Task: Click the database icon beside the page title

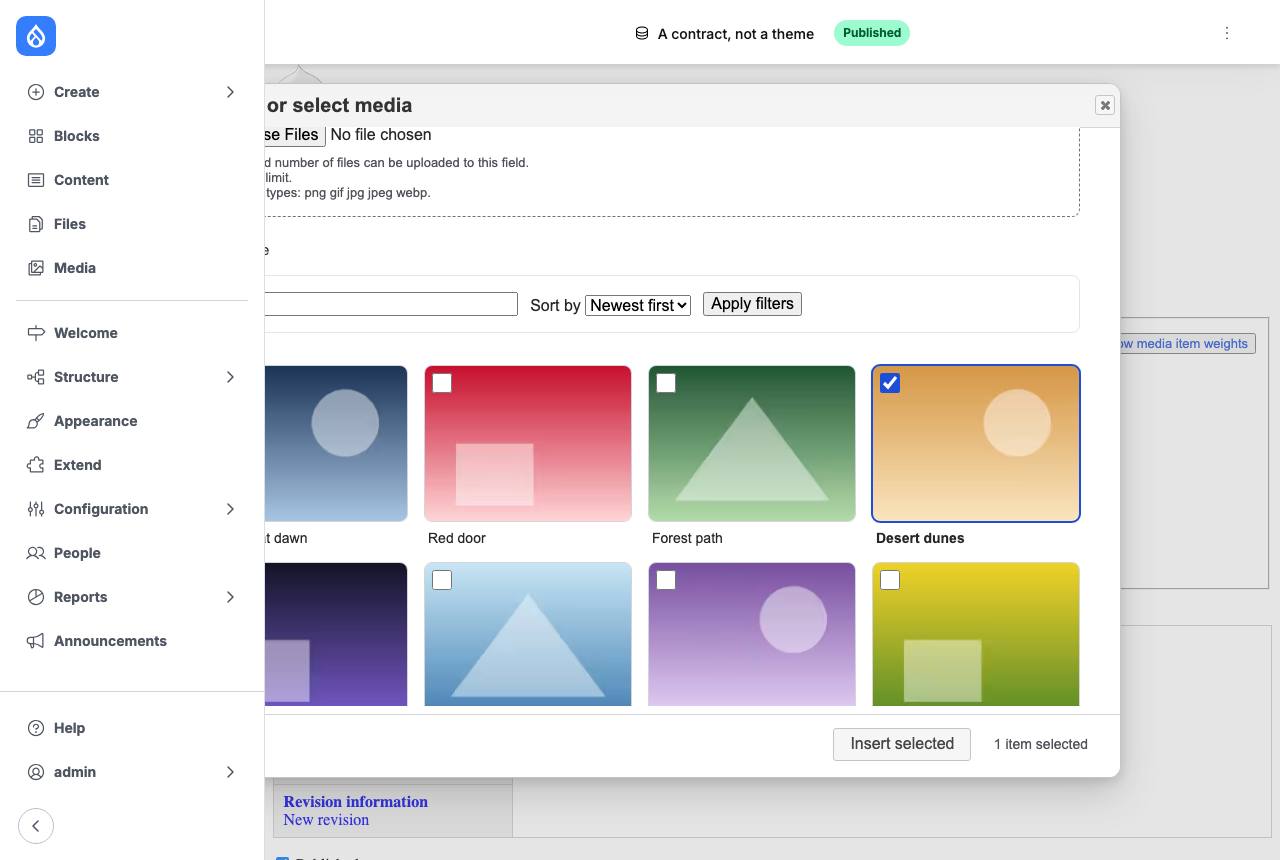Action: click(x=642, y=33)
